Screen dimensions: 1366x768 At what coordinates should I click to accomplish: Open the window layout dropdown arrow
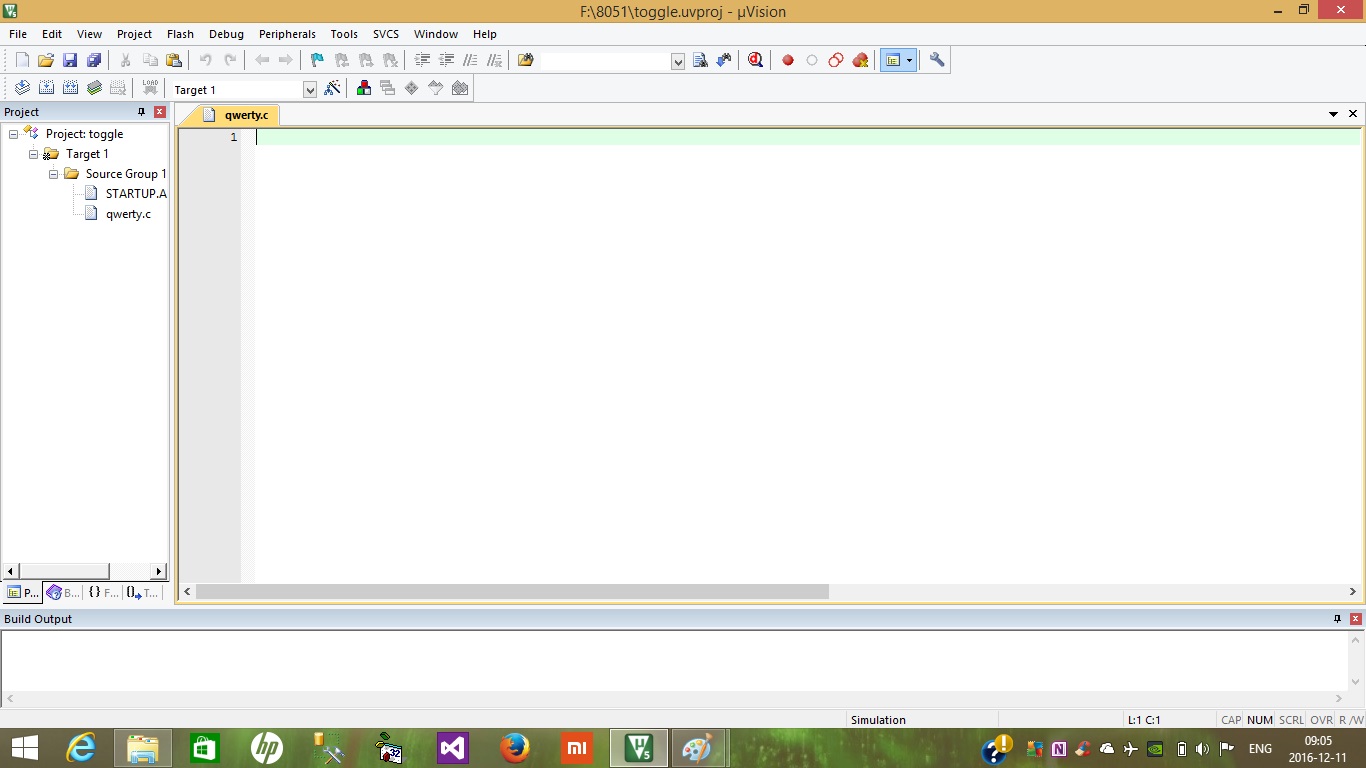[909, 59]
